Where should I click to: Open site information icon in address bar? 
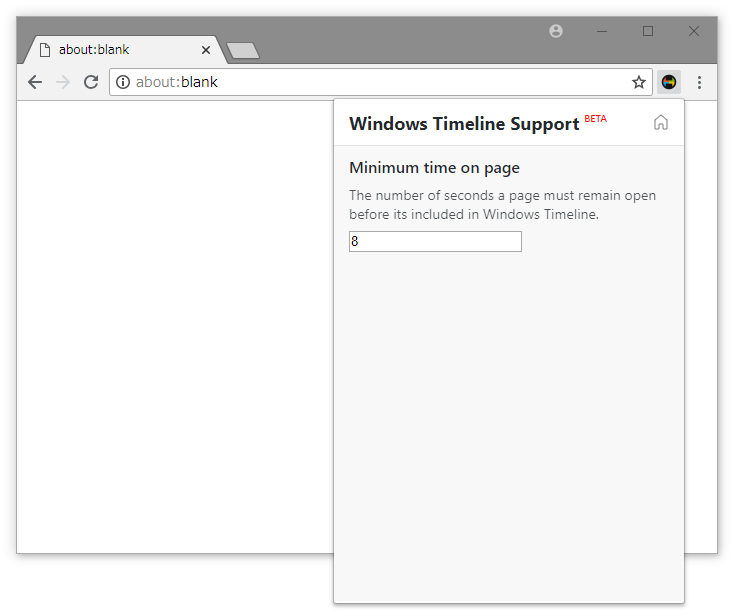coord(123,82)
